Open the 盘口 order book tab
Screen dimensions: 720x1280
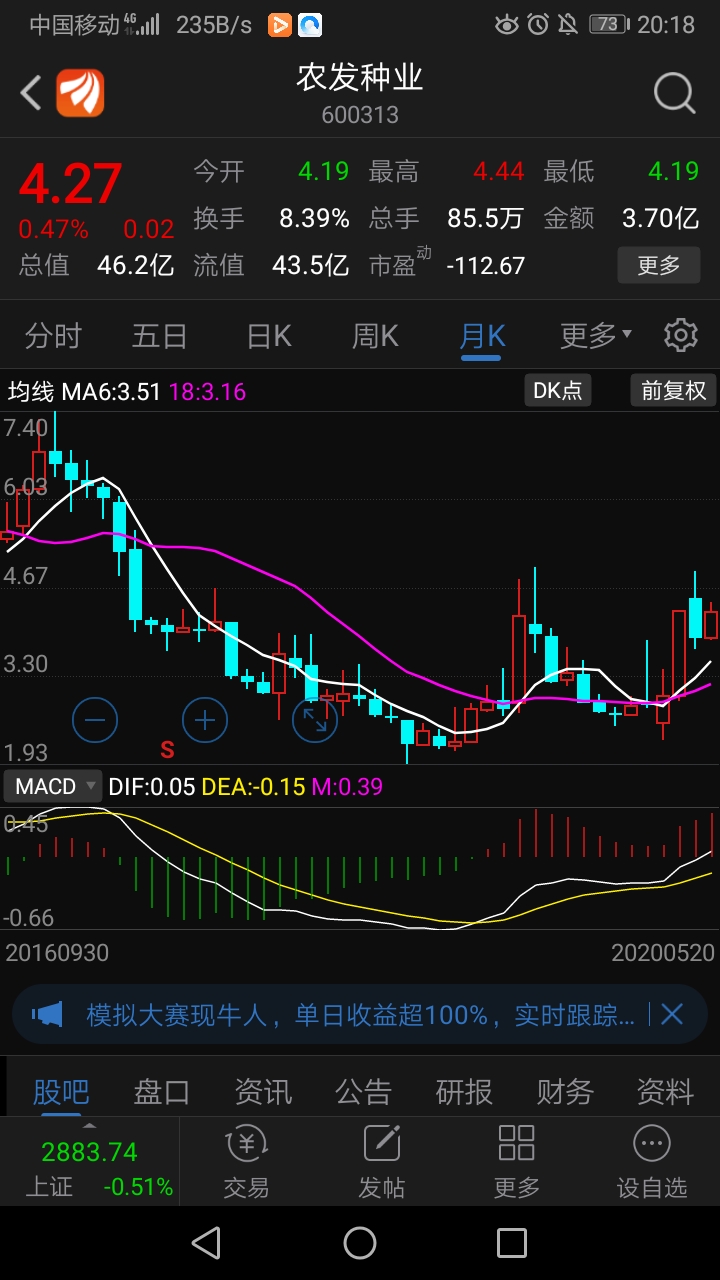tap(162, 1091)
